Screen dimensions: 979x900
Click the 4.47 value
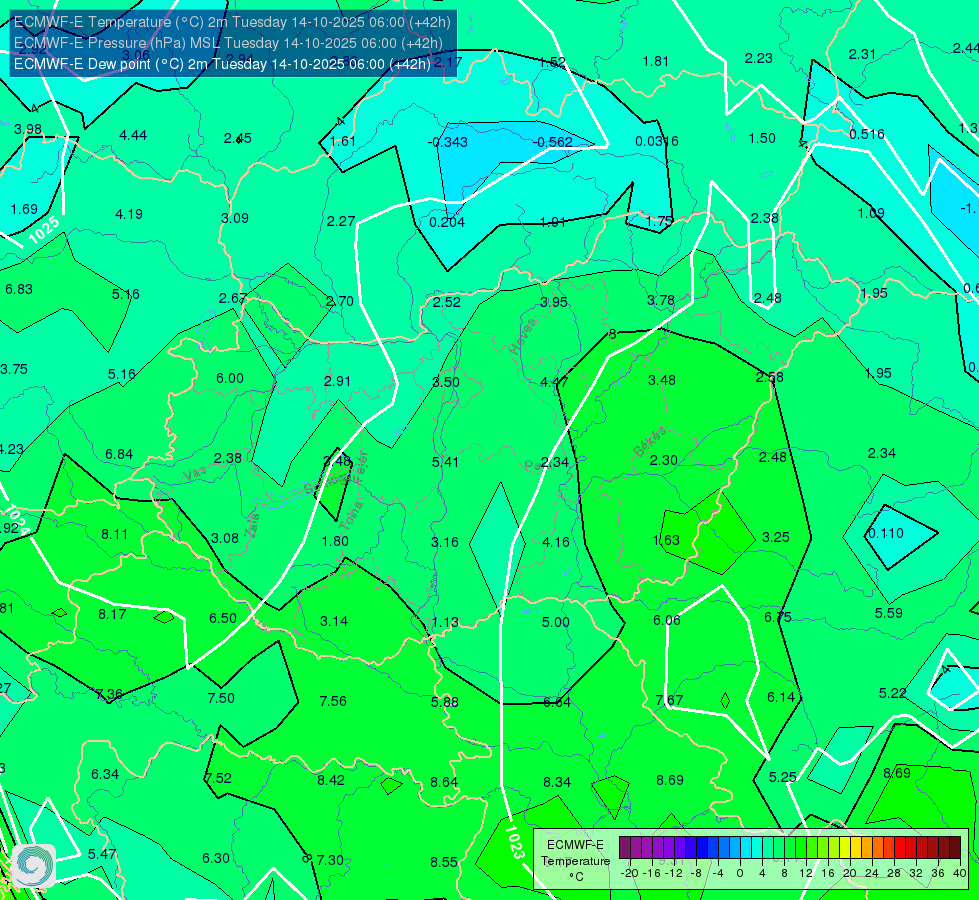tap(554, 382)
